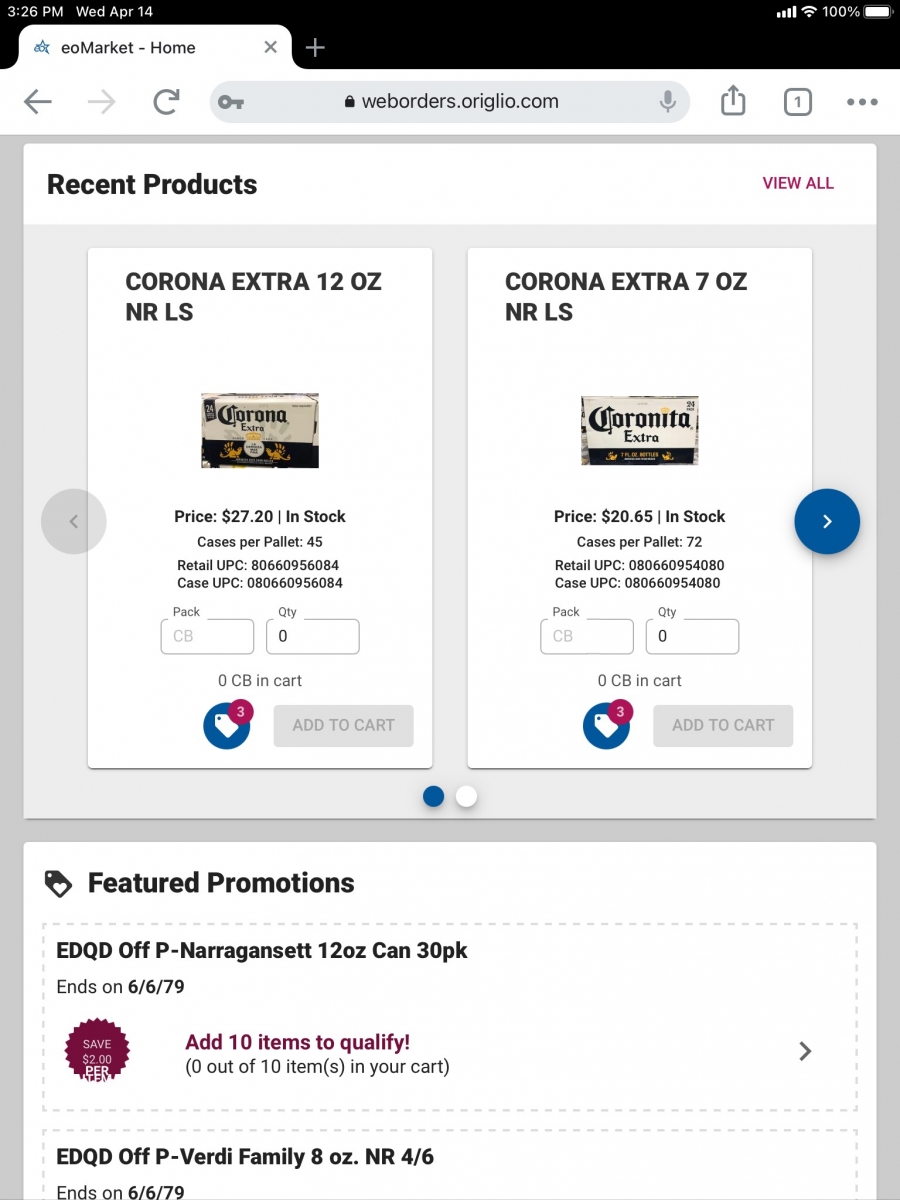Open a new browser tab
Screen dimensions: 900x1200
coord(315,47)
